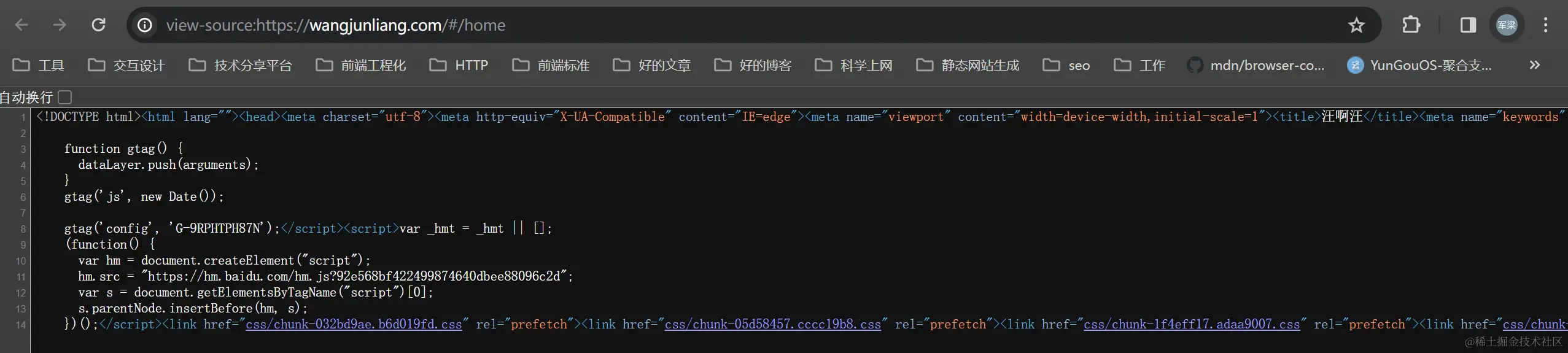The width and height of the screenshot is (1568, 353).
Task: Open the 交互设计 bookmark folder
Action: point(126,65)
